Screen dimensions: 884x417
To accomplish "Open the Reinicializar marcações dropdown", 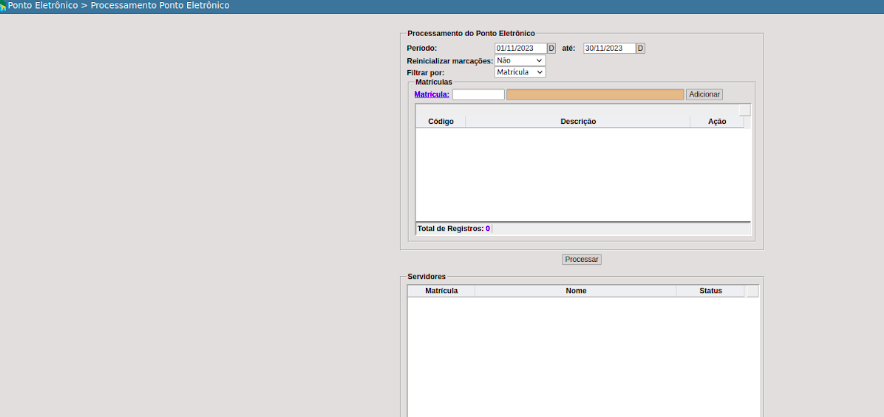I will click(x=520, y=60).
